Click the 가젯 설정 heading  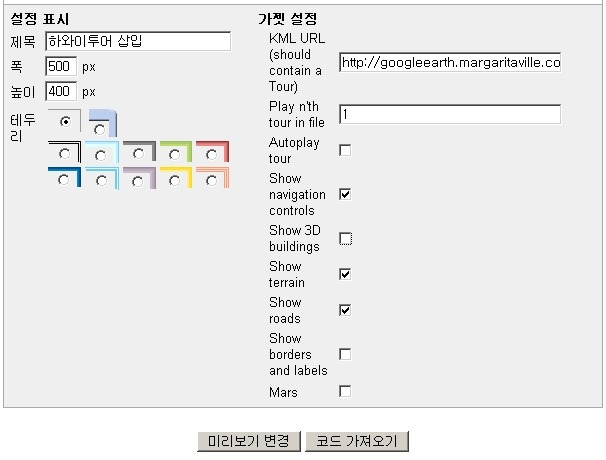[x=288, y=19]
